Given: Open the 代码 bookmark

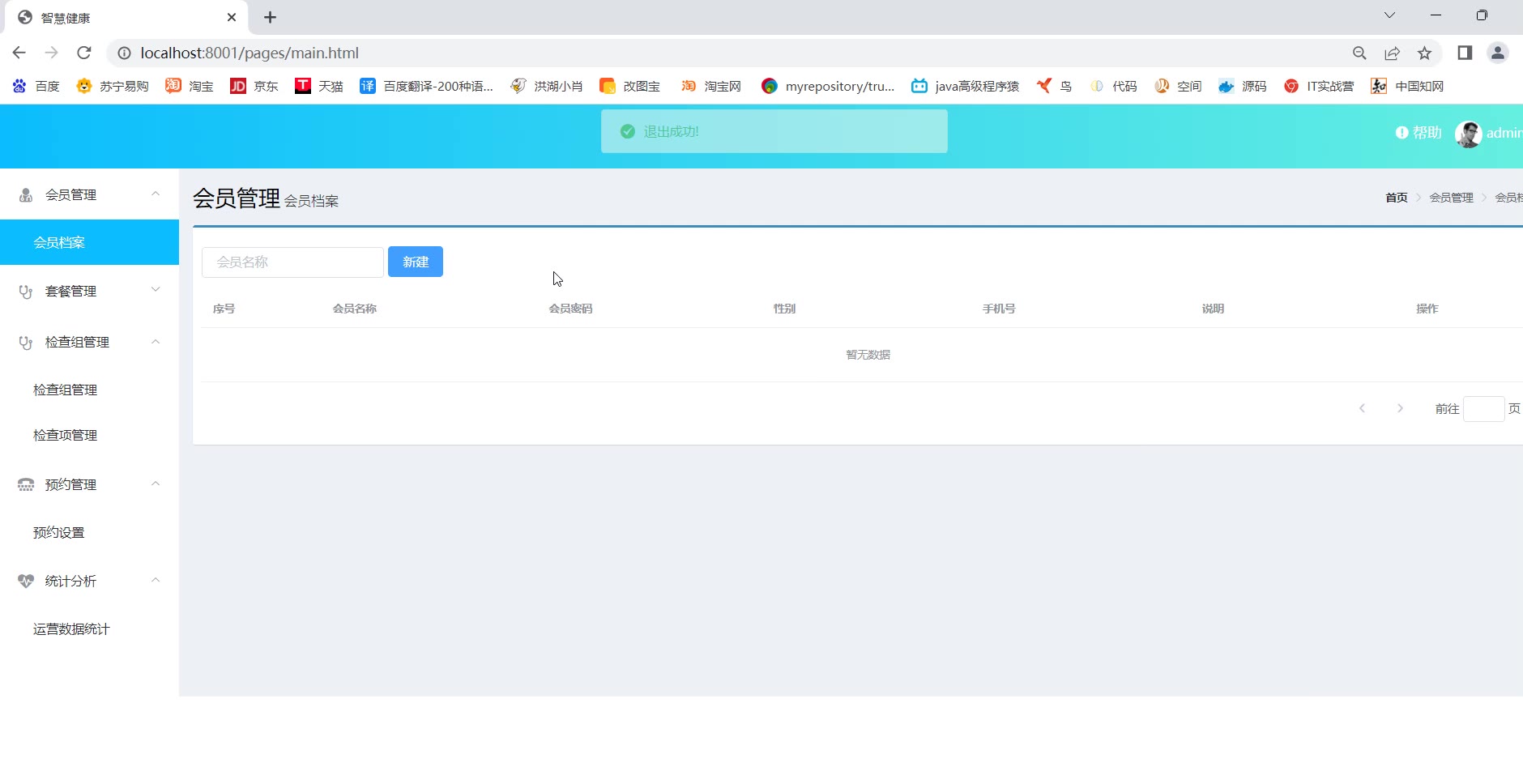Looking at the screenshot, I should point(1113,86).
